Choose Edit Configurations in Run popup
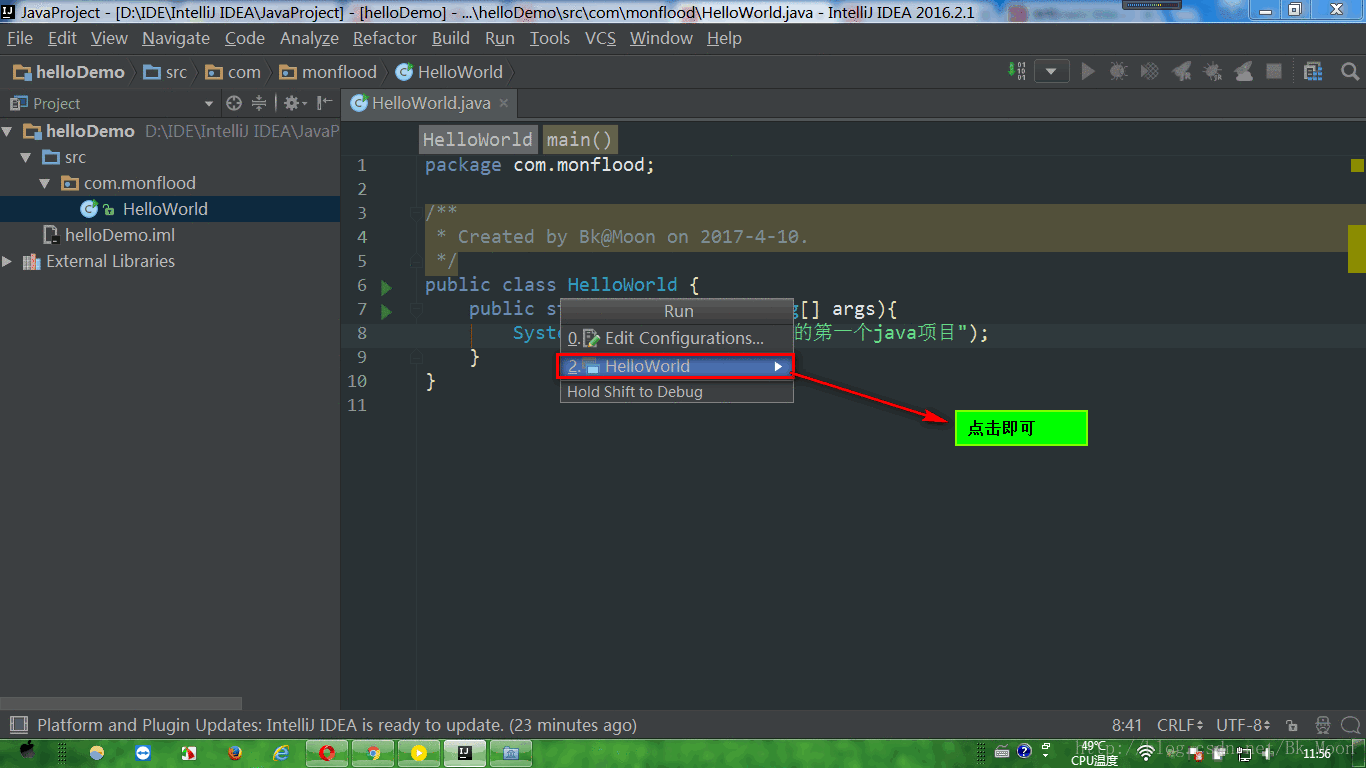1366x768 pixels. tap(676, 338)
